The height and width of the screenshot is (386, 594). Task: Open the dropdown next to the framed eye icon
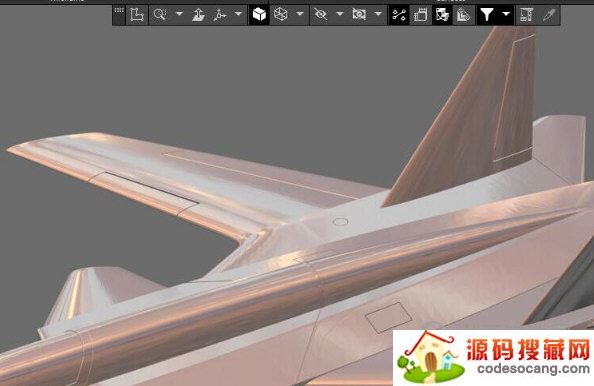click(x=378, y=14)
